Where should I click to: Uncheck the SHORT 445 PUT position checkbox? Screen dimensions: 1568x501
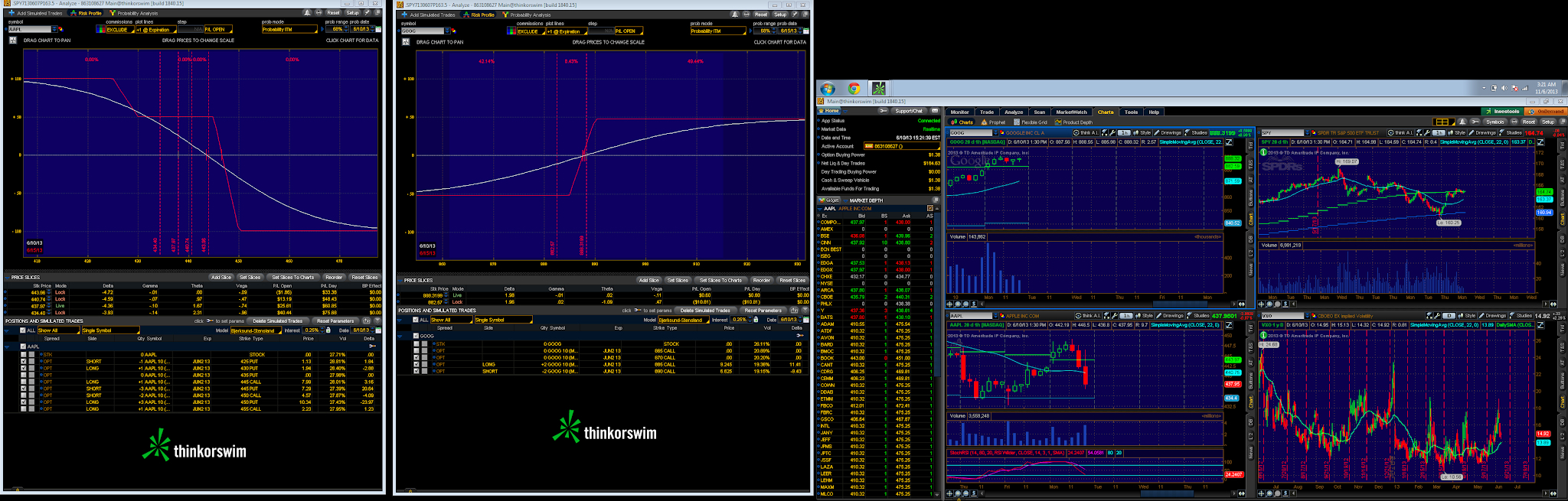coord(24,389)
